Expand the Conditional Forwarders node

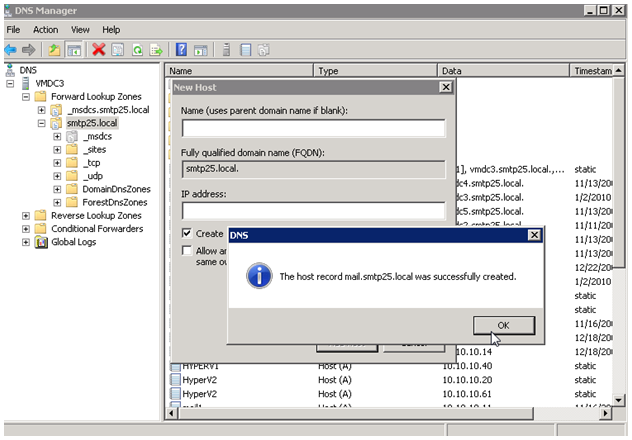click(26, 229)
